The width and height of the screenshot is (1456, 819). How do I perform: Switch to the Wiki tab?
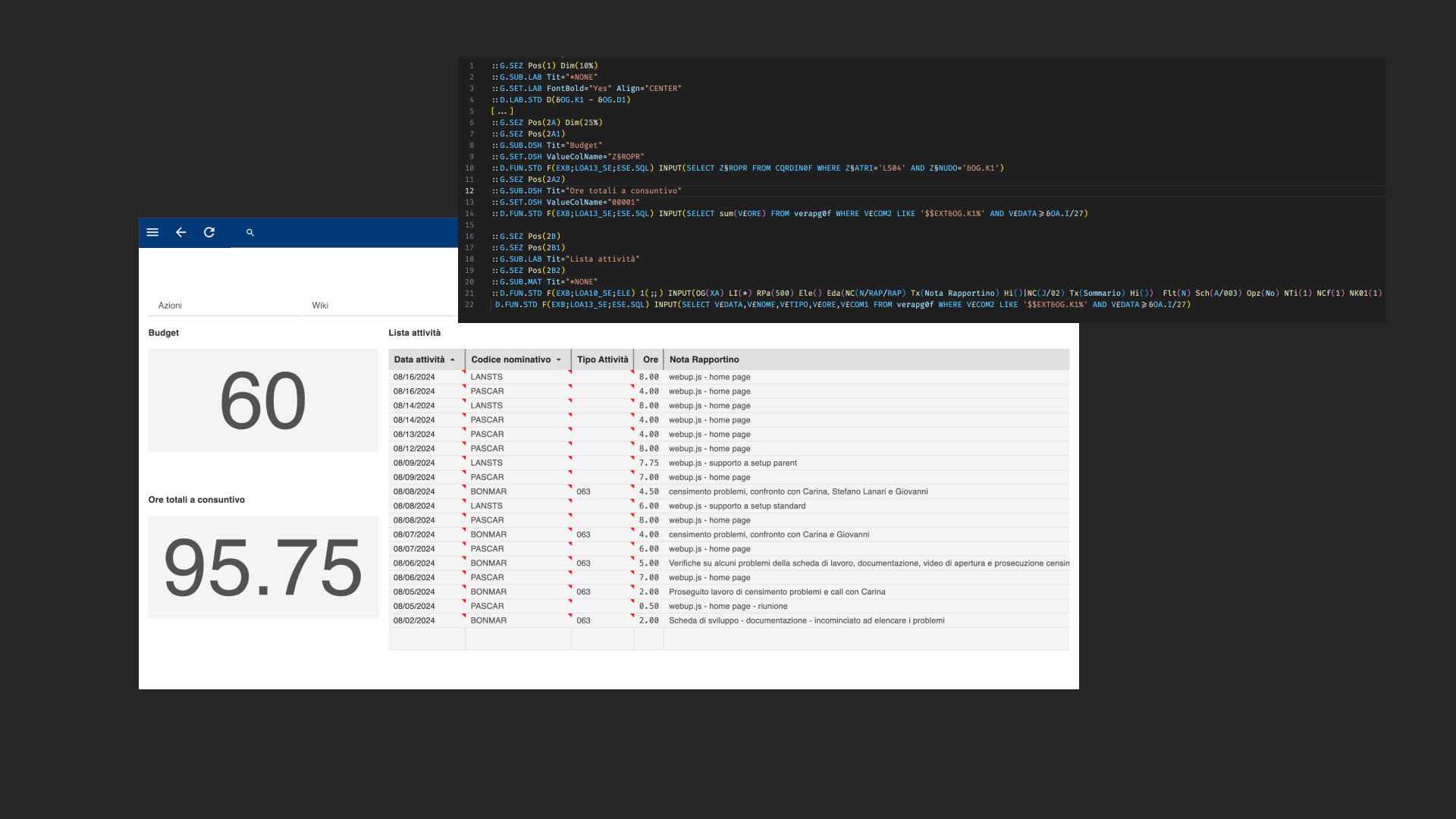point(320,306)
